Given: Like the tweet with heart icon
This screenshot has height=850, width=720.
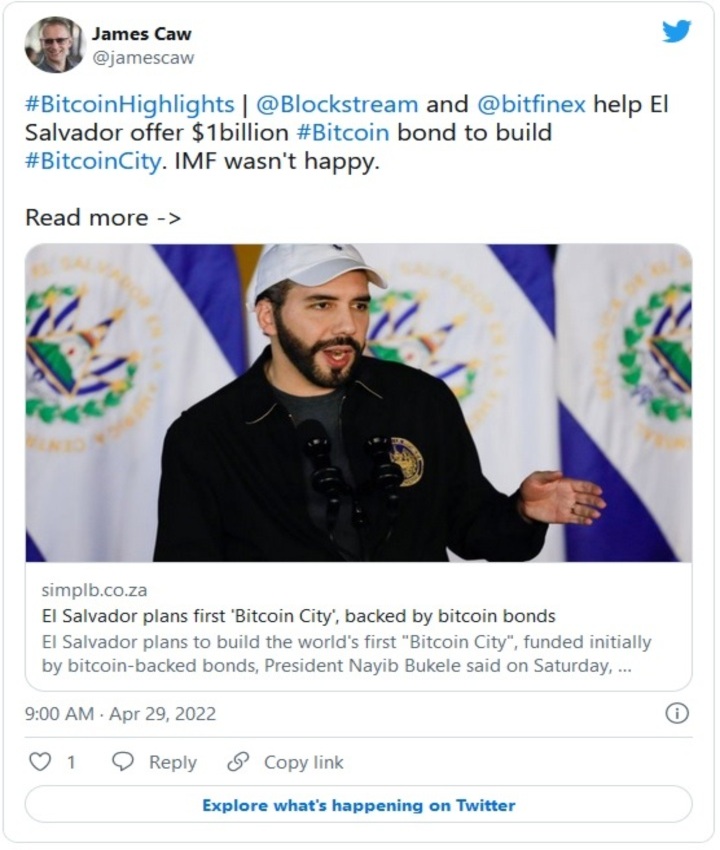Looking at the screenshot, I should 39,762.
